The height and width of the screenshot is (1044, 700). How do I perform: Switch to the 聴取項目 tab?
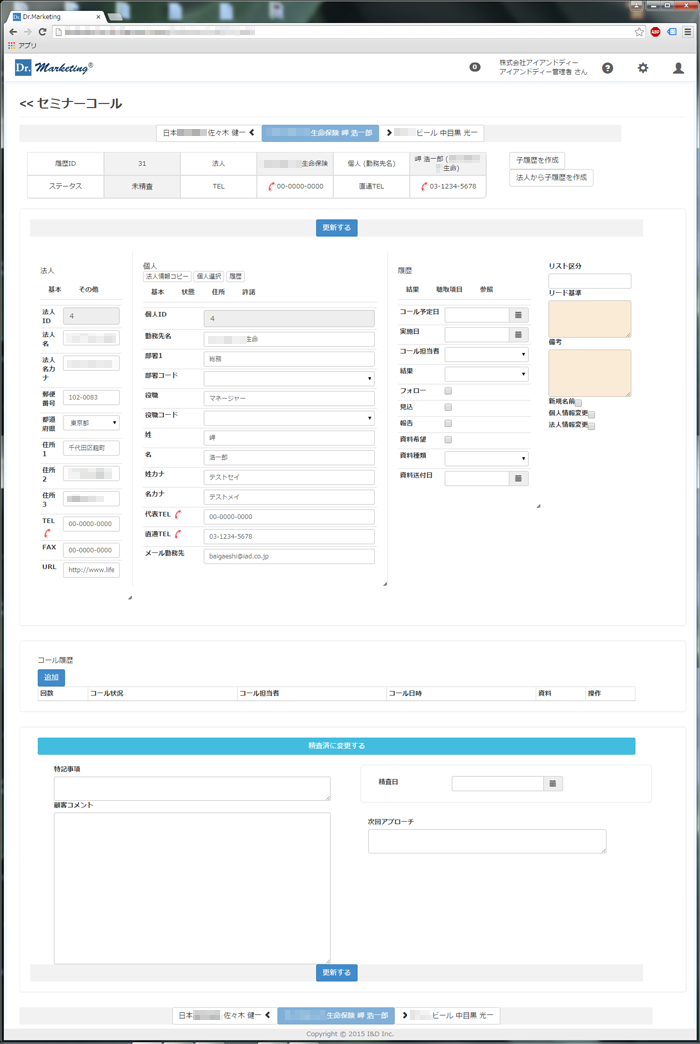[449, 289]
